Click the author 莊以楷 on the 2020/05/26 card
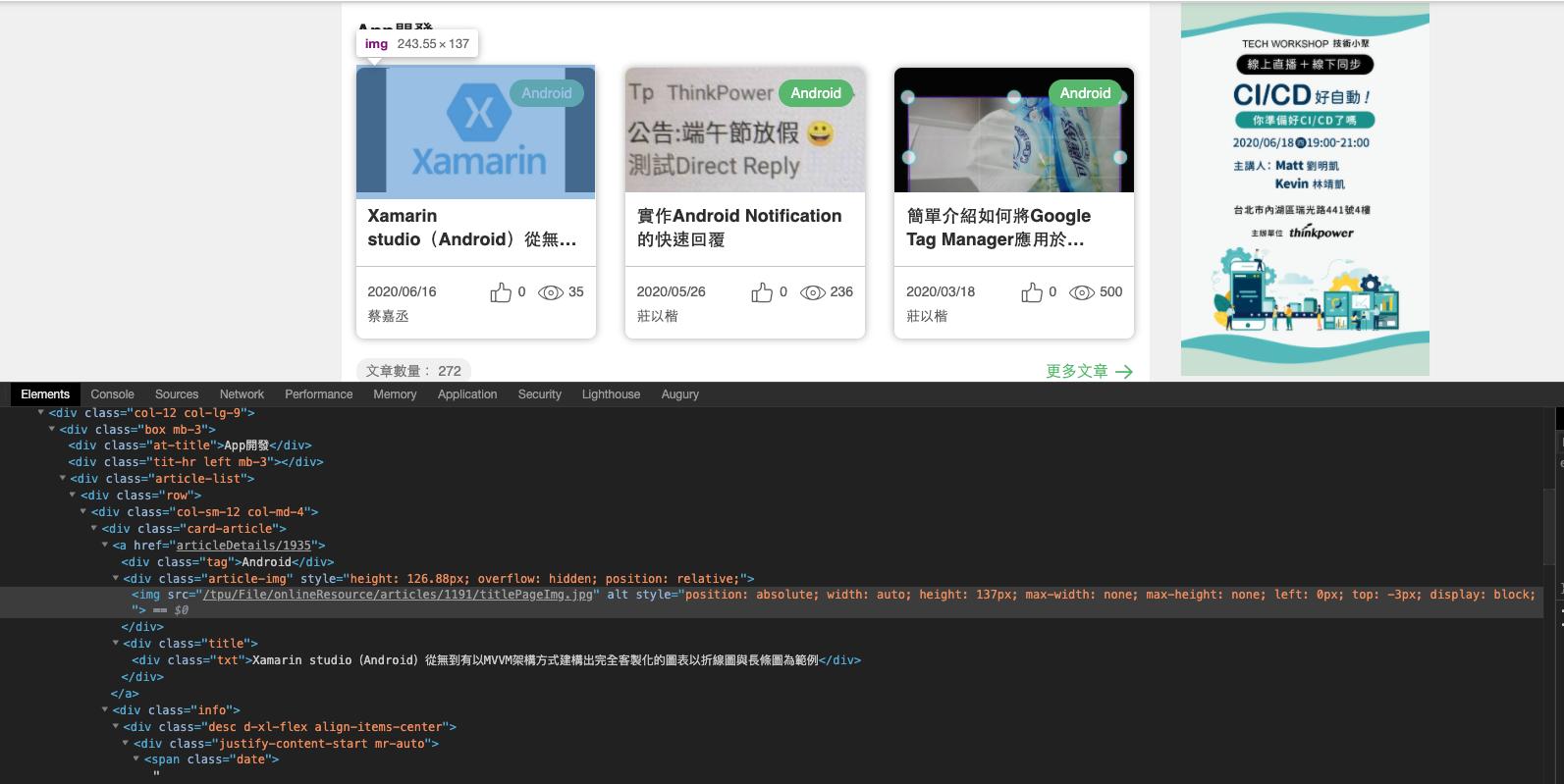Viewport: 1564px width, 784px height. pos(657,316)
